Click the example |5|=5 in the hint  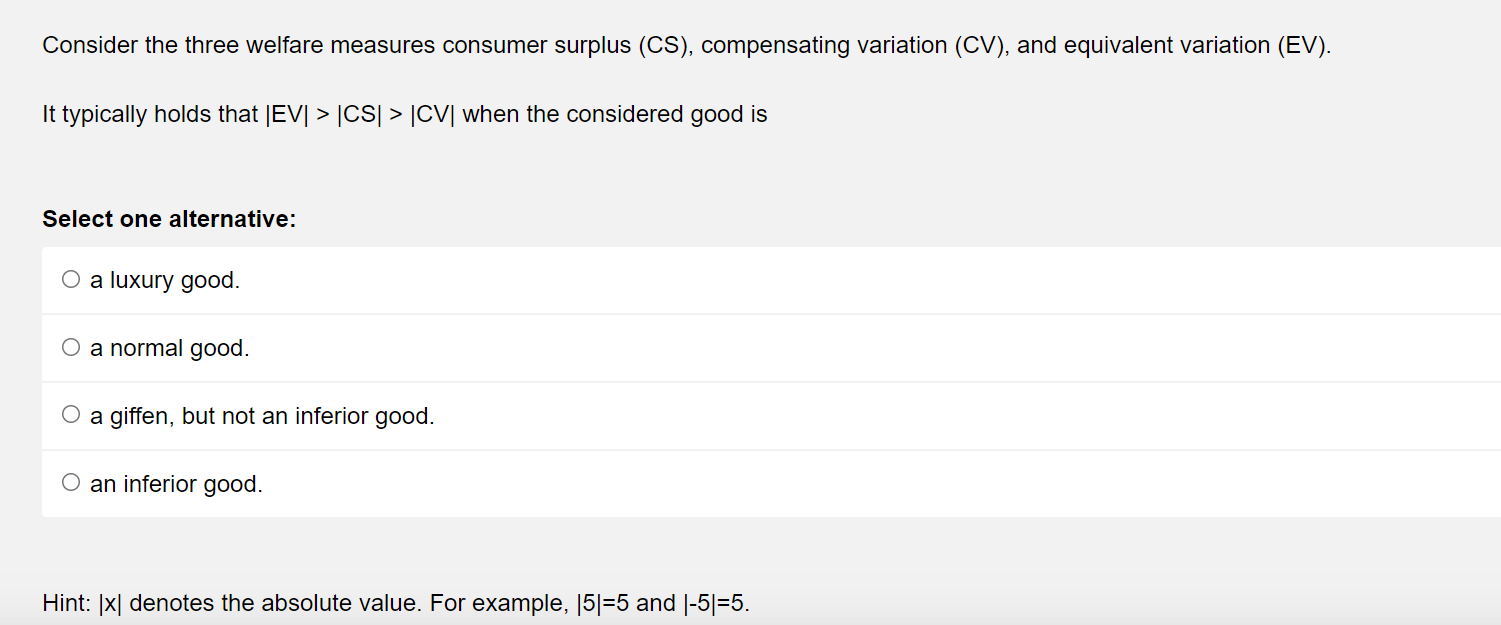(x=604, y=602)
